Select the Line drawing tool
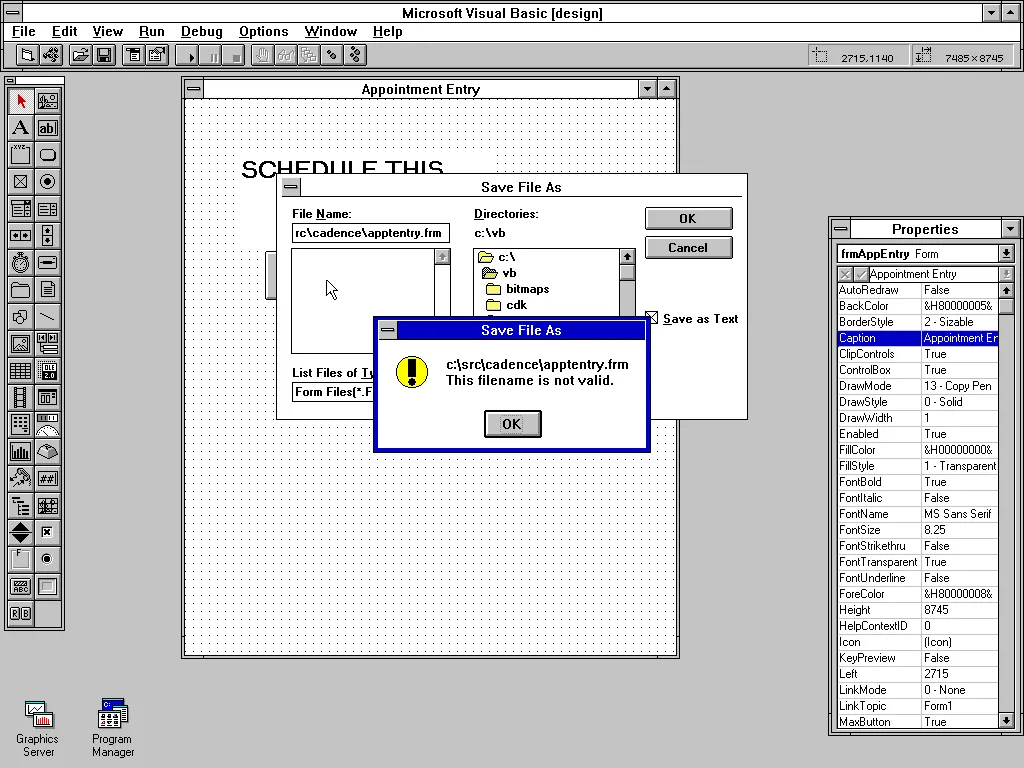The height and width of the screenshot is (768, 1024). point(47,316)
